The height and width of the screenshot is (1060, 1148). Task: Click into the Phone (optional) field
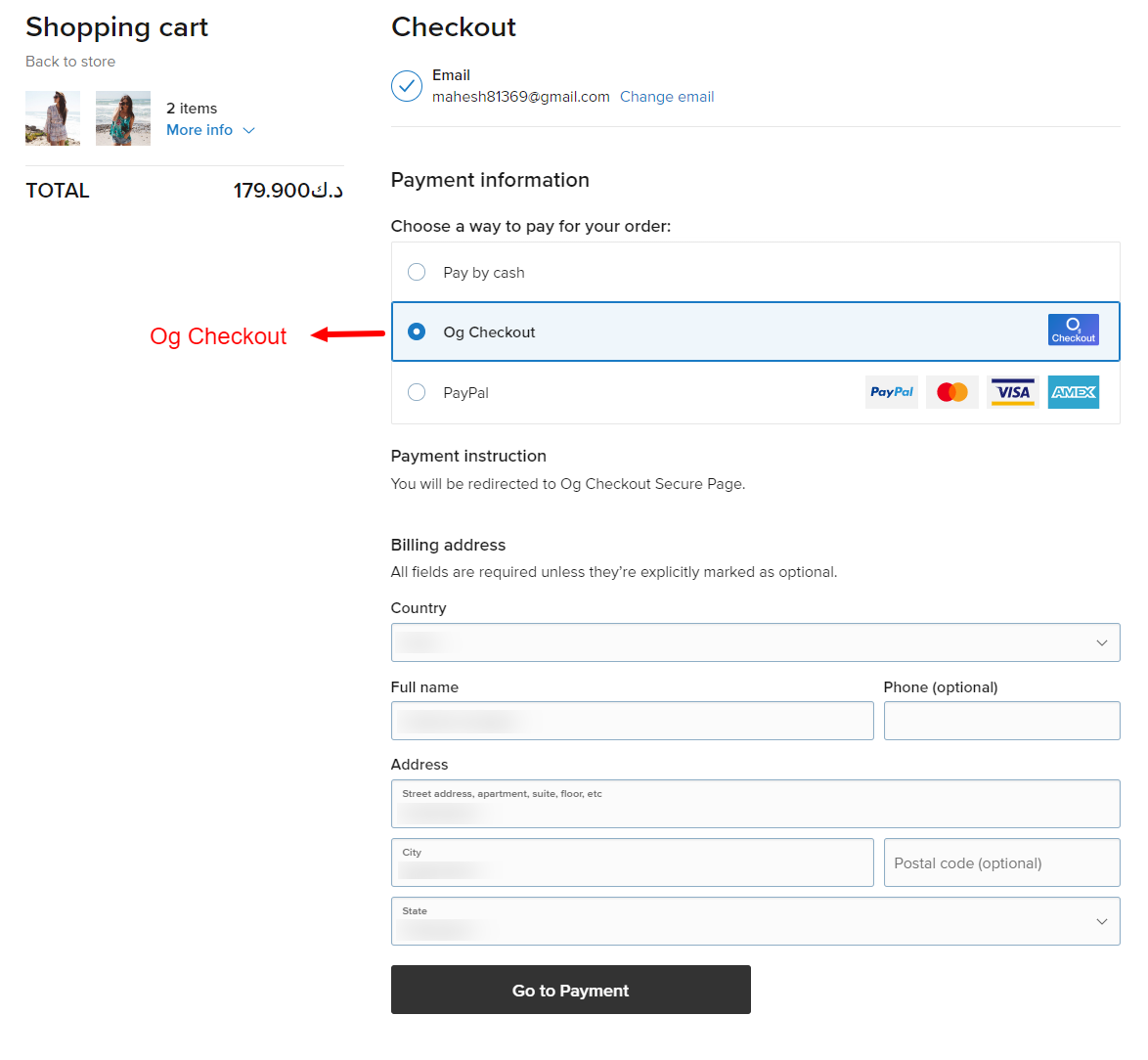1001,721
